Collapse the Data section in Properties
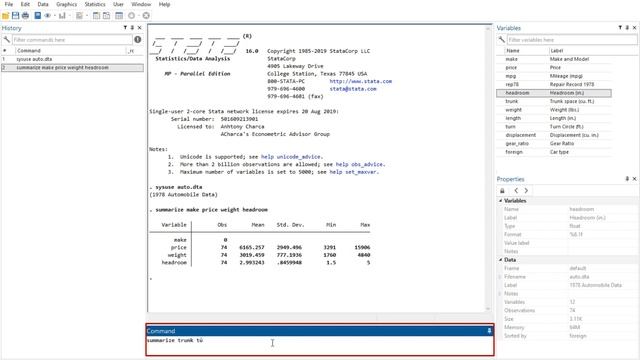The height and width of the screenshot is (360, 640). (500, 260)
